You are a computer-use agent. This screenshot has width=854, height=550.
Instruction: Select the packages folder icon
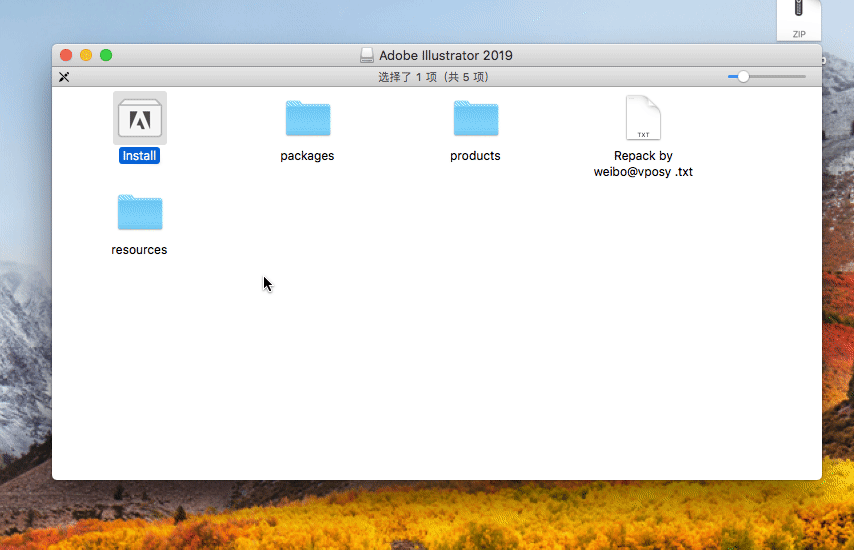point(308,118)
